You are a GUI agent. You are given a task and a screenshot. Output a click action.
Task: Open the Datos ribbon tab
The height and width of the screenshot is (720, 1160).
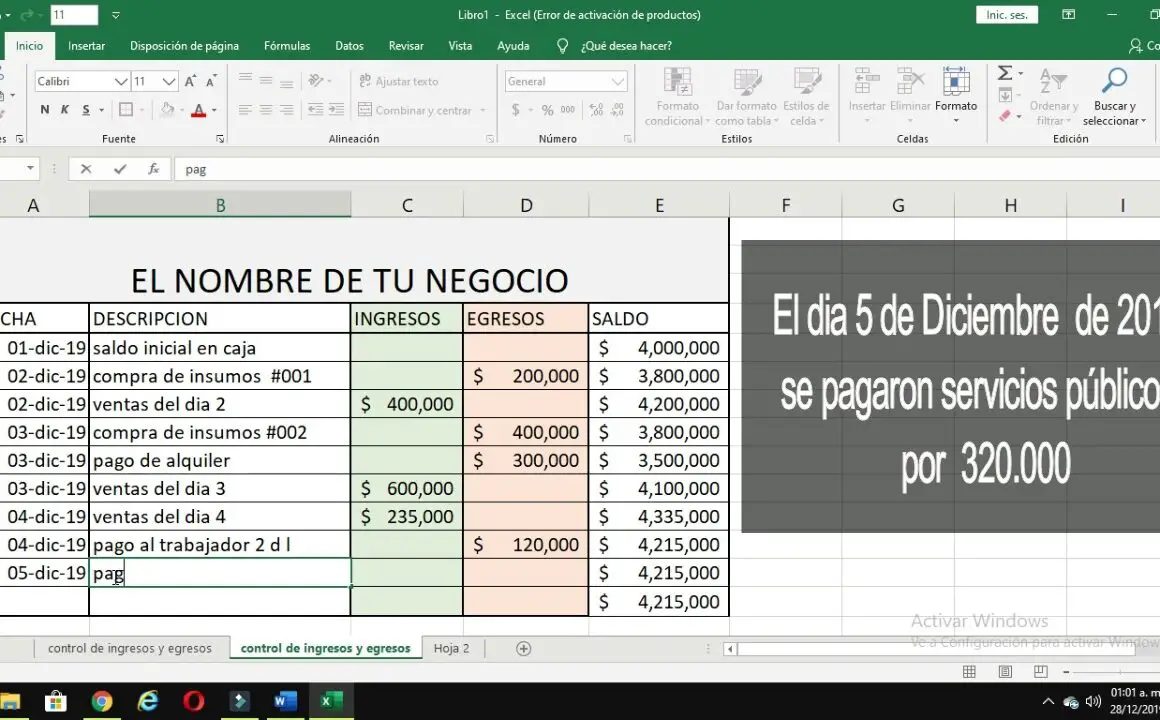tap(349, 46)
